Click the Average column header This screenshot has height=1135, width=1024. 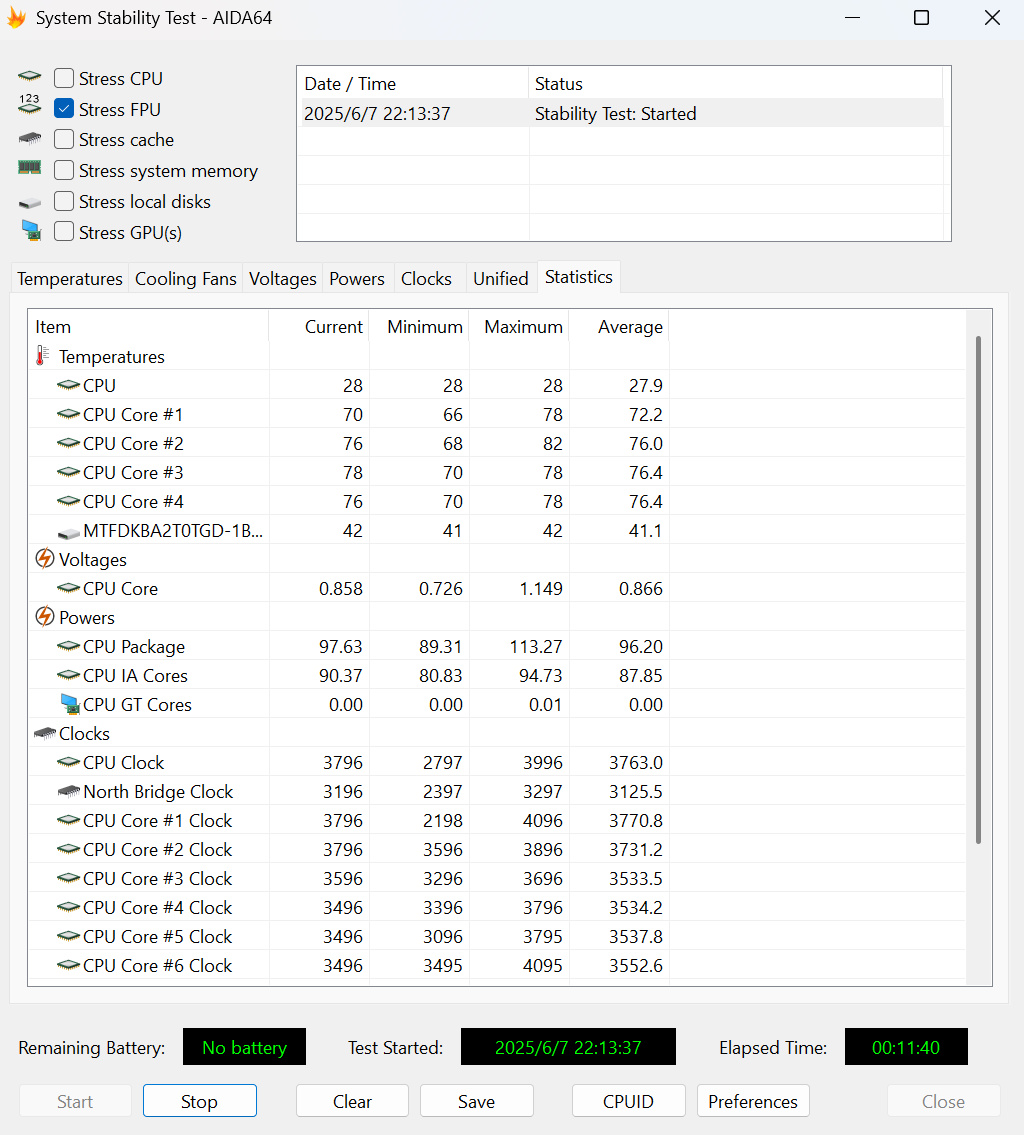[x=619, y=326]
